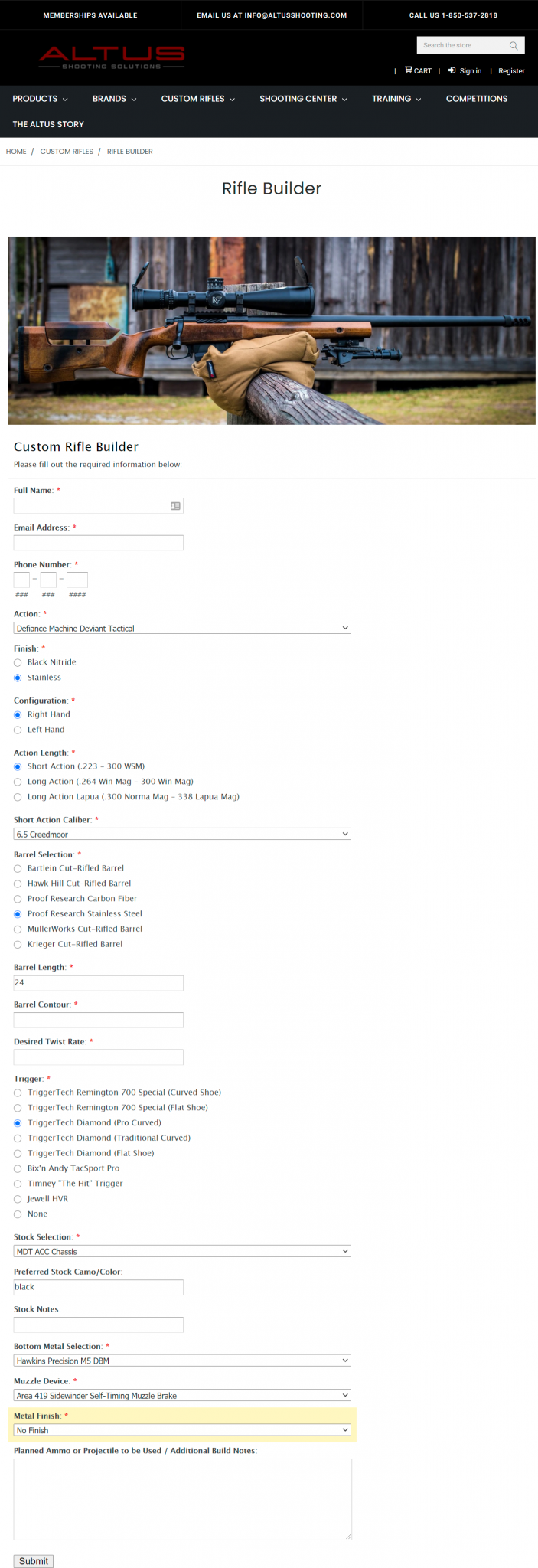Choose TriggerTech Remington 700 Special Curved Shoe

coord(18,1093)
